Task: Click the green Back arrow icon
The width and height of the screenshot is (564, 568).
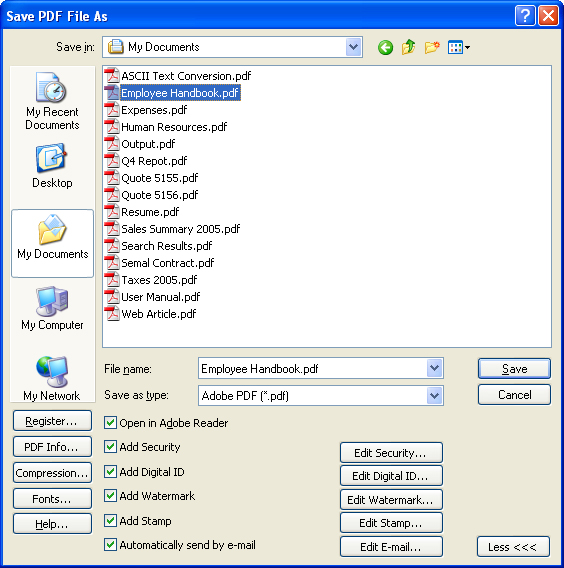Action: coord(385,47)
